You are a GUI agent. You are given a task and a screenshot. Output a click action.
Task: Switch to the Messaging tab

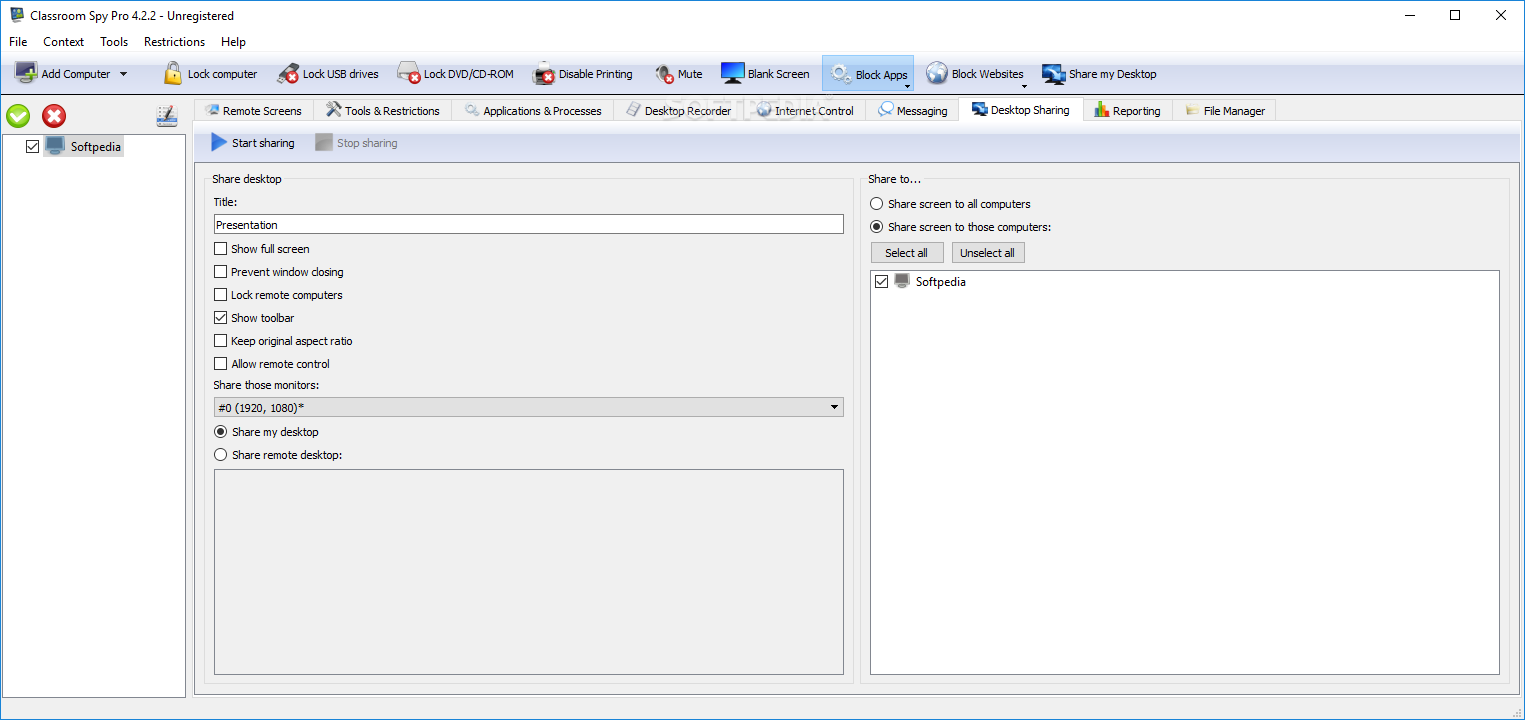pos(912,111)
